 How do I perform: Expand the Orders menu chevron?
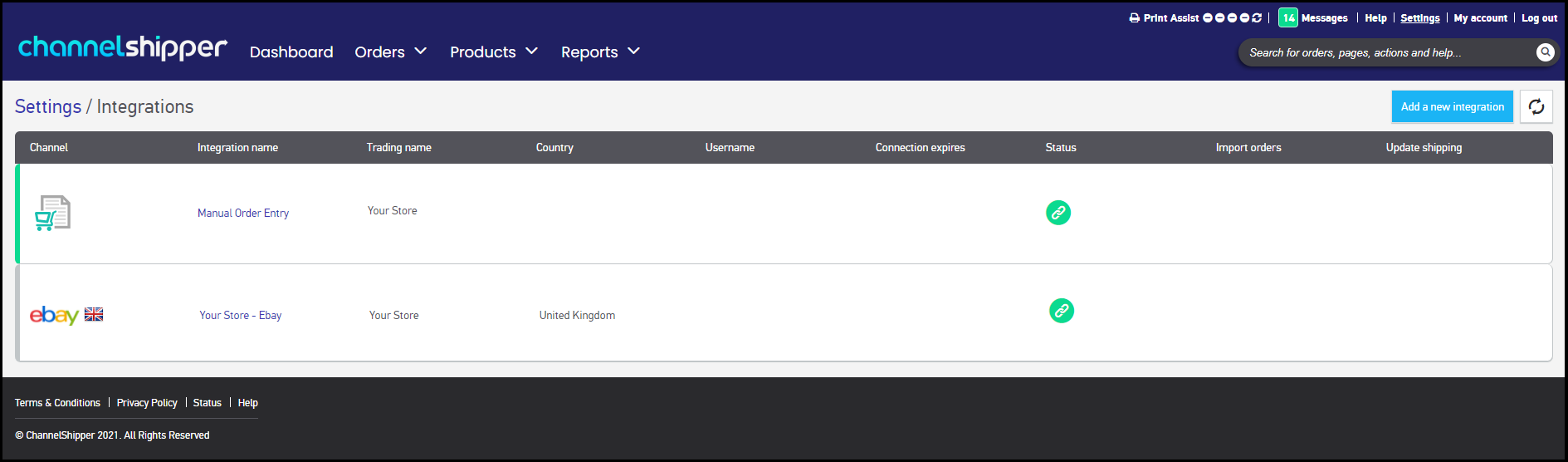tap(421, 52)
